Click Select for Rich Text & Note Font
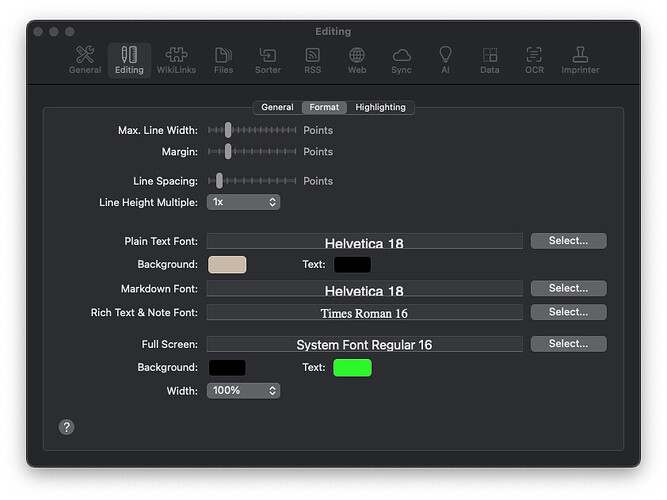The width and height of the screenshot is (667, 500). tap(569, 312)
